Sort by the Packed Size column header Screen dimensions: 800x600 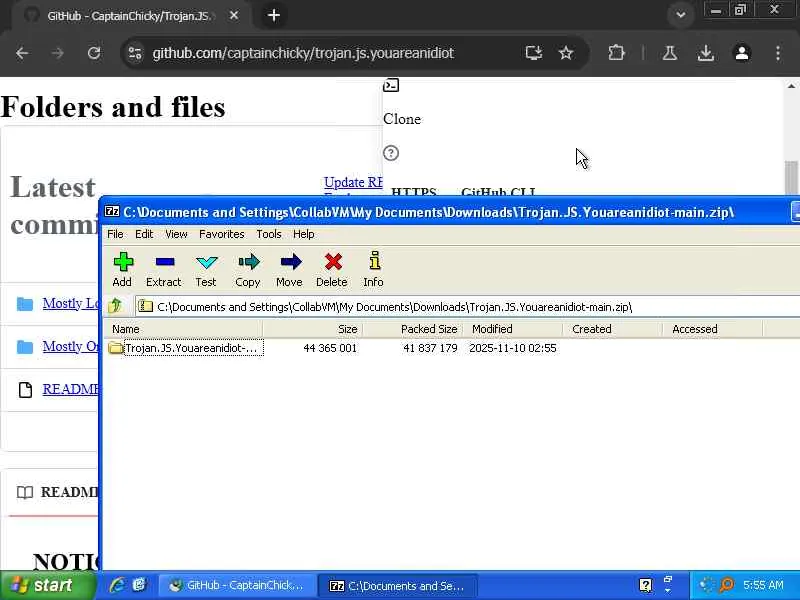click(413, 329)
